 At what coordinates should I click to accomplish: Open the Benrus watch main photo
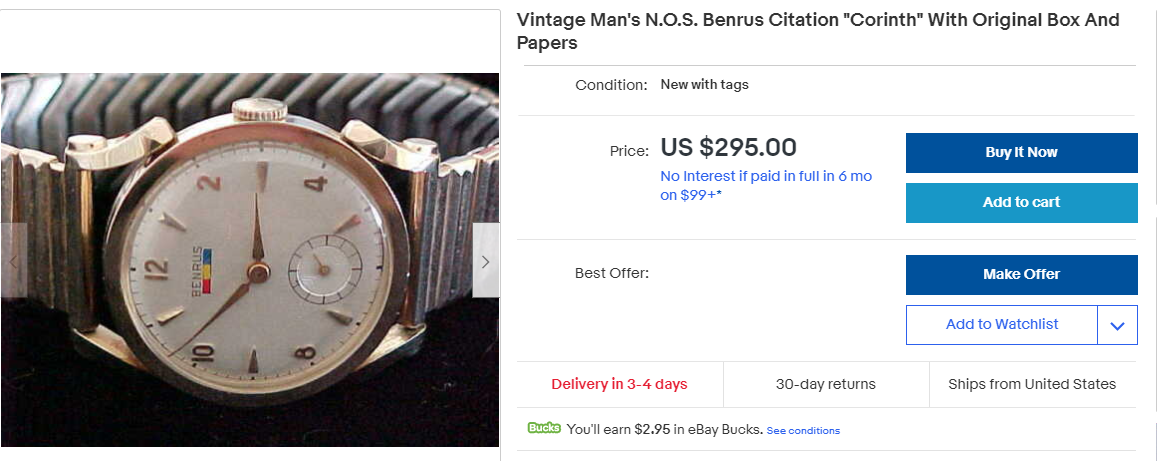click(249, 260)
